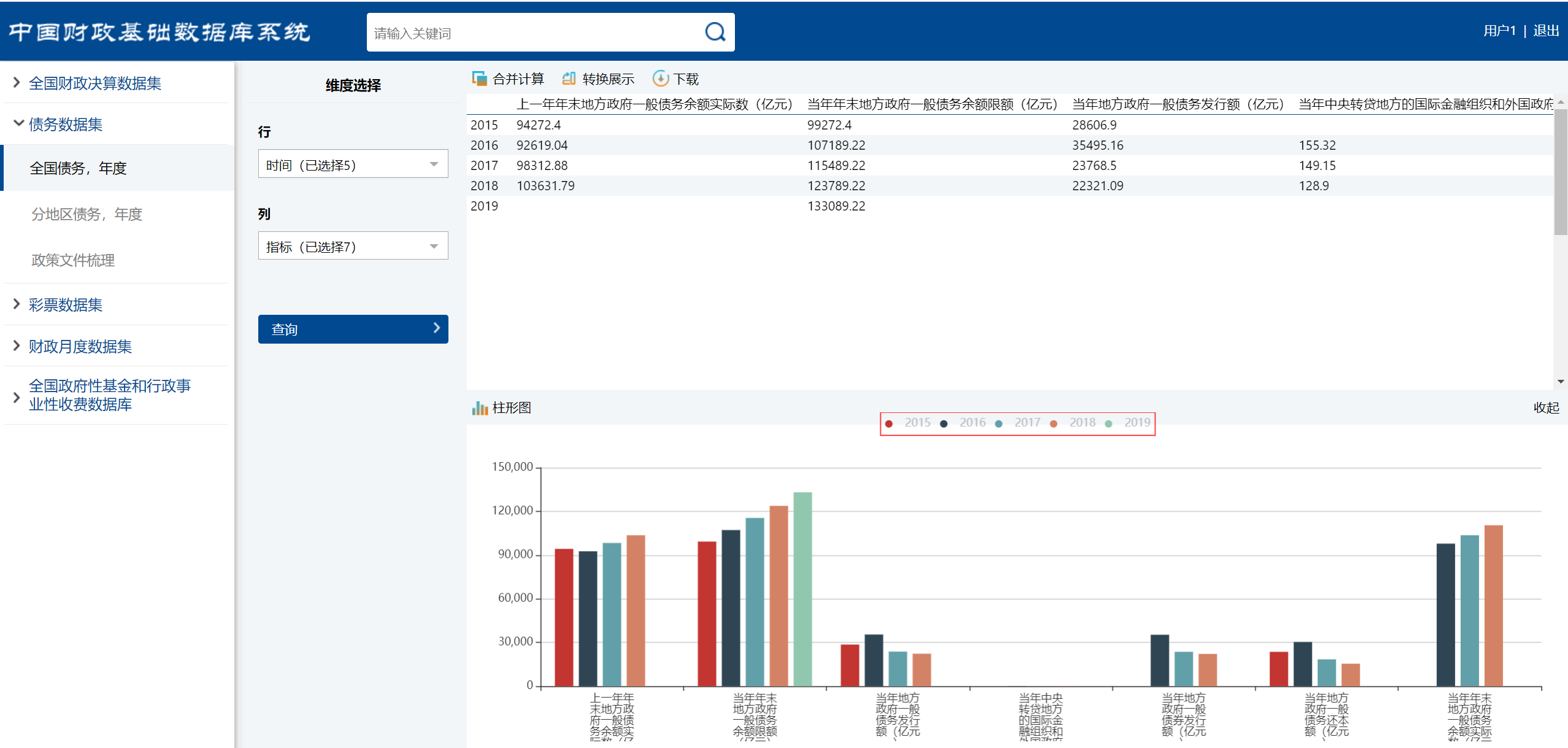Click table cell 133089.22
The height and width of the screenshot is (748, 1568).
click(x=836, y=206)
